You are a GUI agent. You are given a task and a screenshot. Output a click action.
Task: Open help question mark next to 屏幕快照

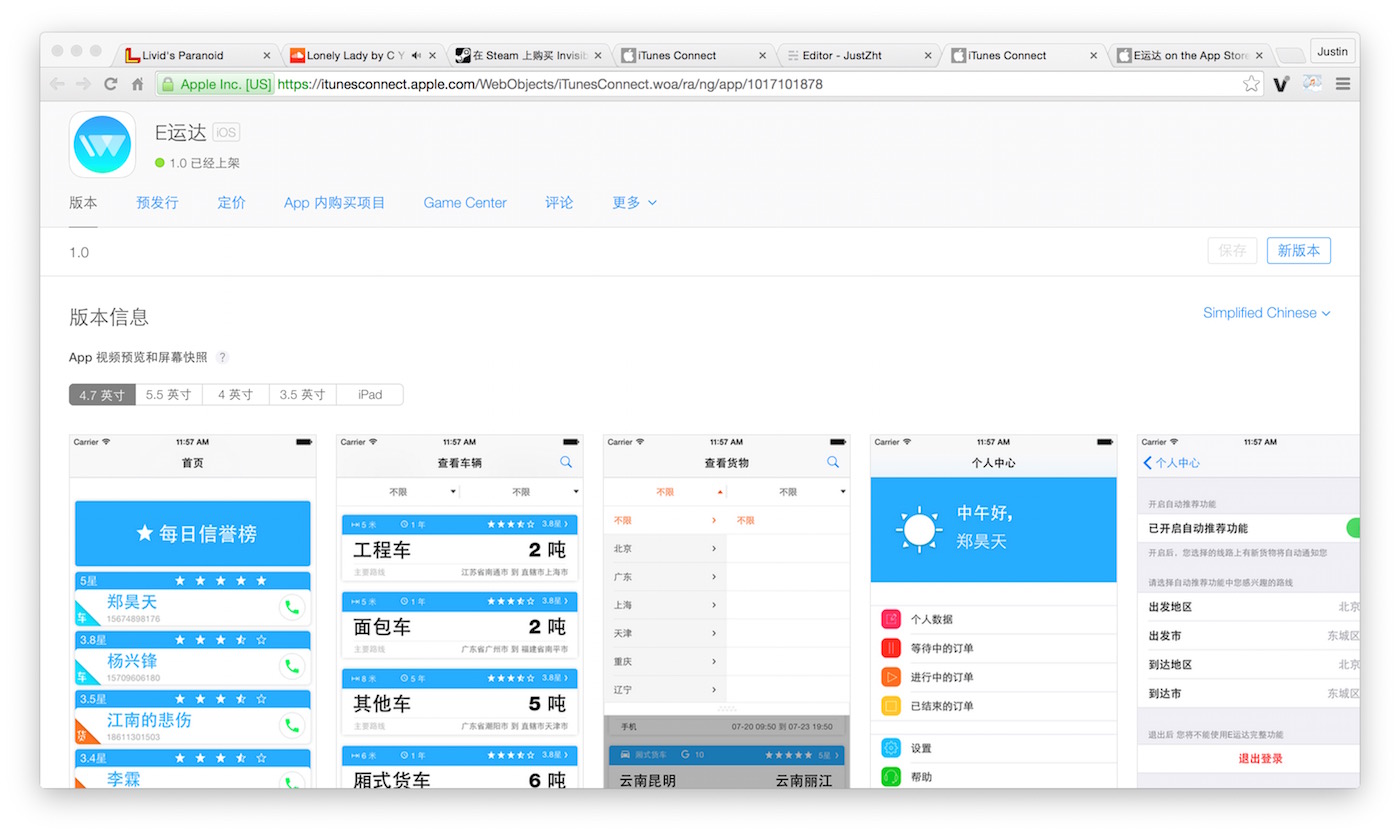tap(222, 357)
